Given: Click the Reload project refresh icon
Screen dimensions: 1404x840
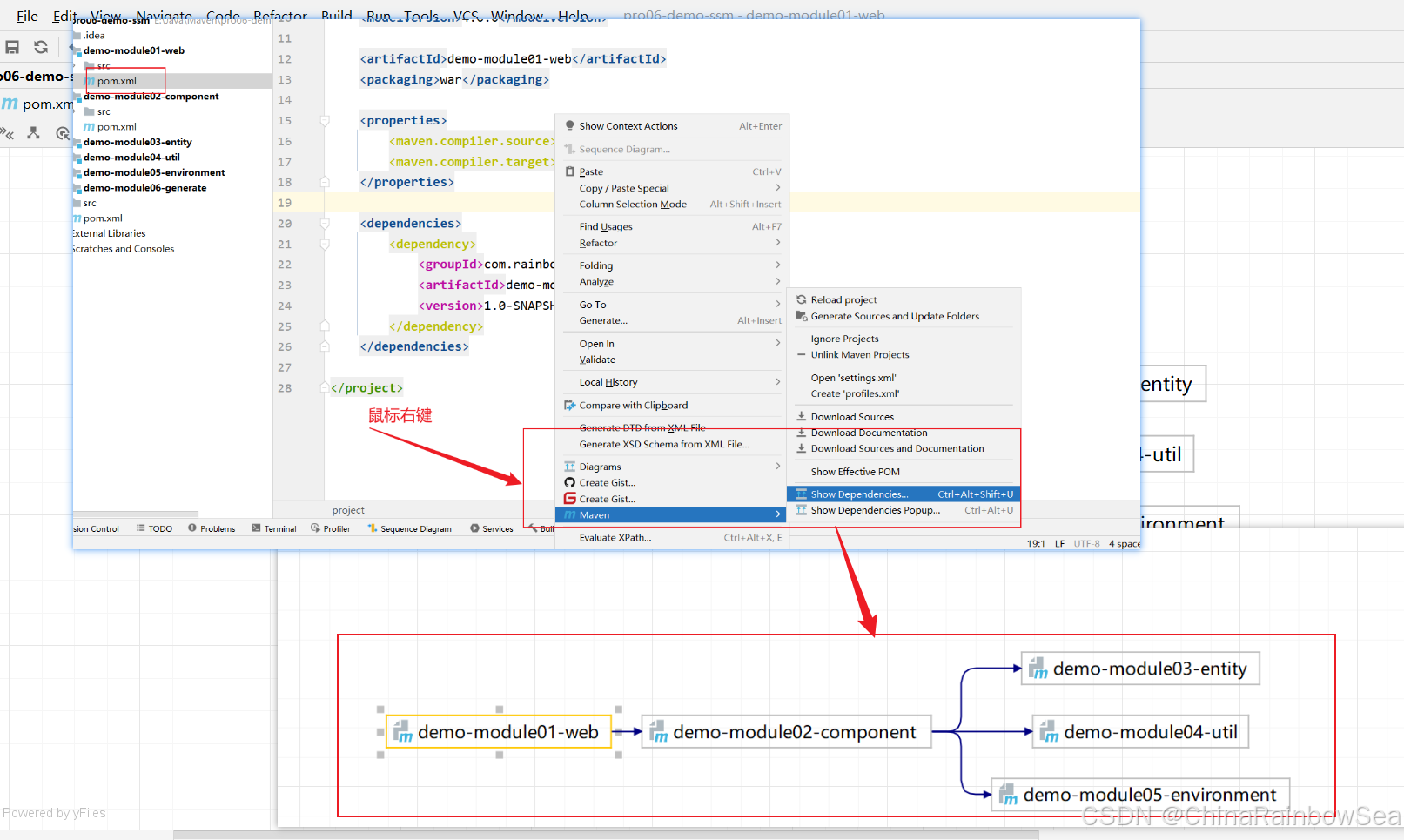Looking at the screenshot, I should pyautogui.click(x=802, y=299).
